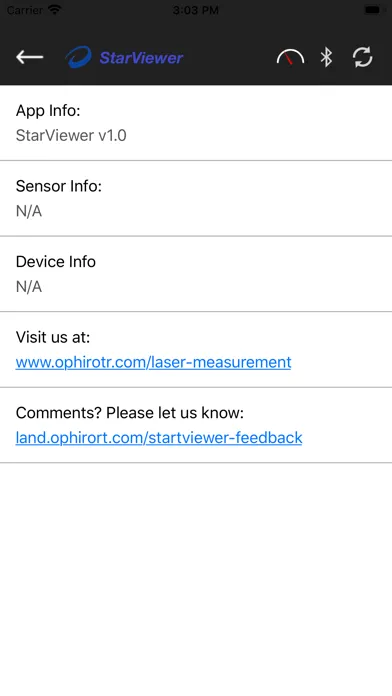
Task: Tap the Bluetooth icon
Action: [x=326, y=57]
